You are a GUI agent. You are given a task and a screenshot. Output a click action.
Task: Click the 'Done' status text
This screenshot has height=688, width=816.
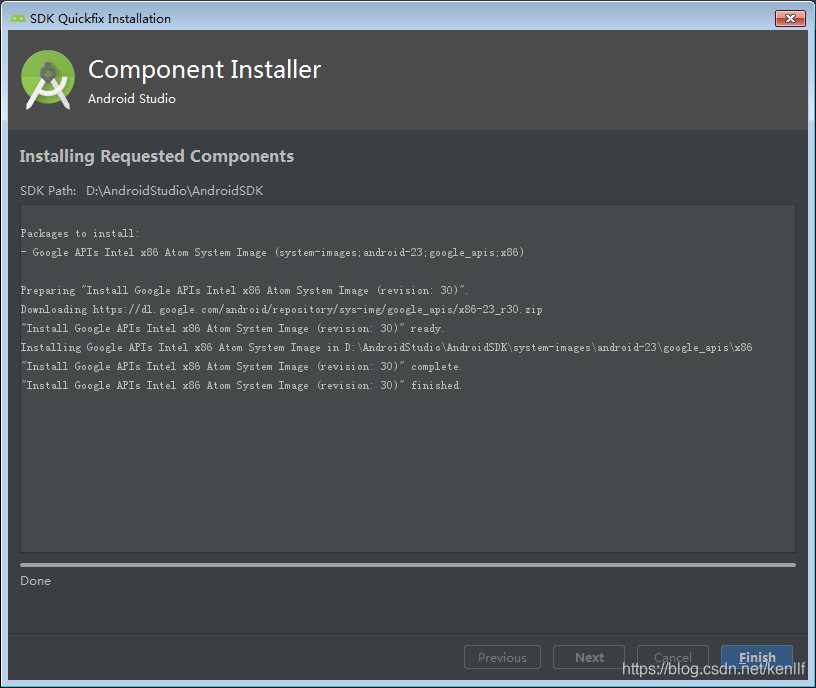click(35, 581)
